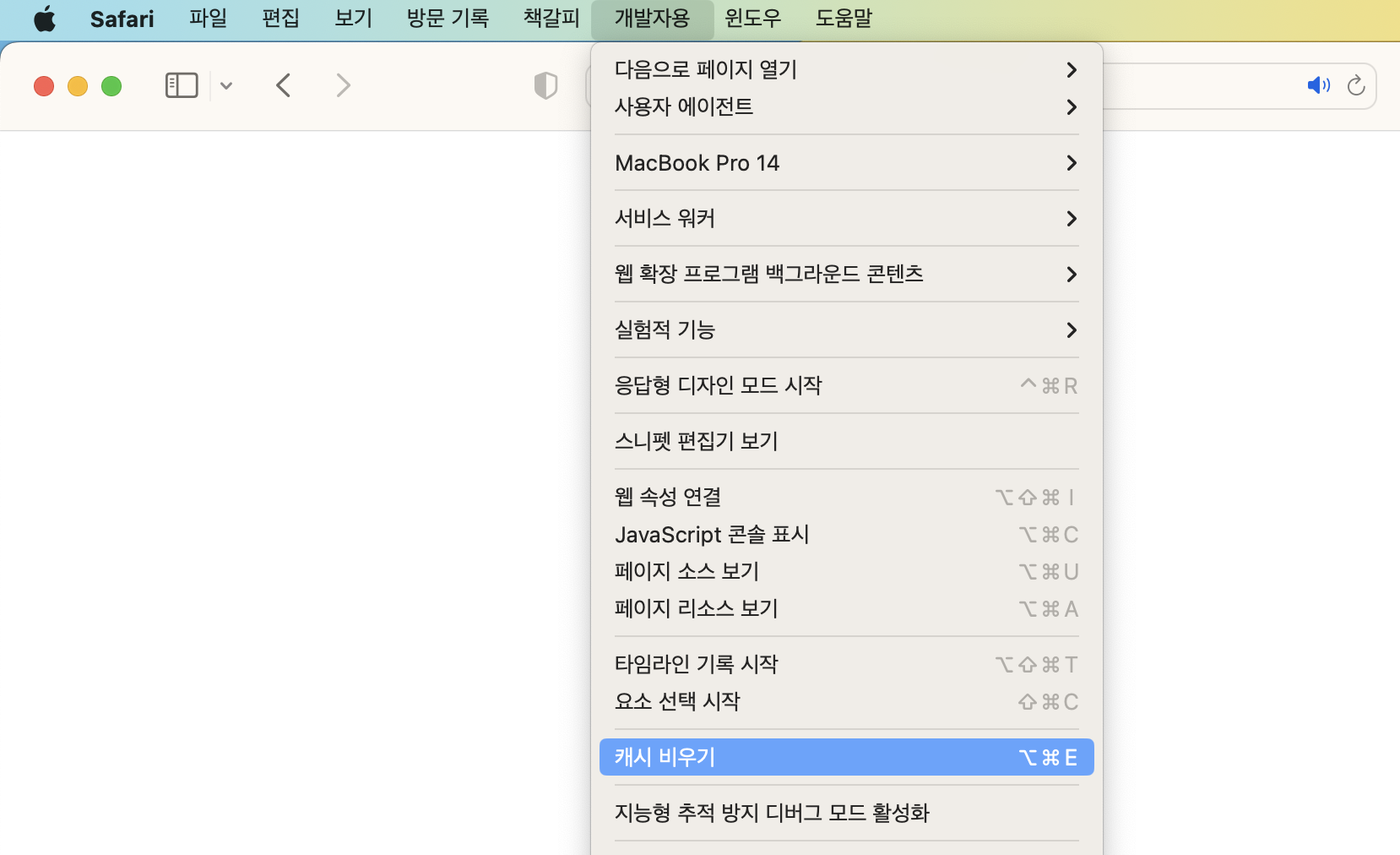
Task: Select 페이지 소스 보기
Action: pyautogui.click(x=846, y=571)
